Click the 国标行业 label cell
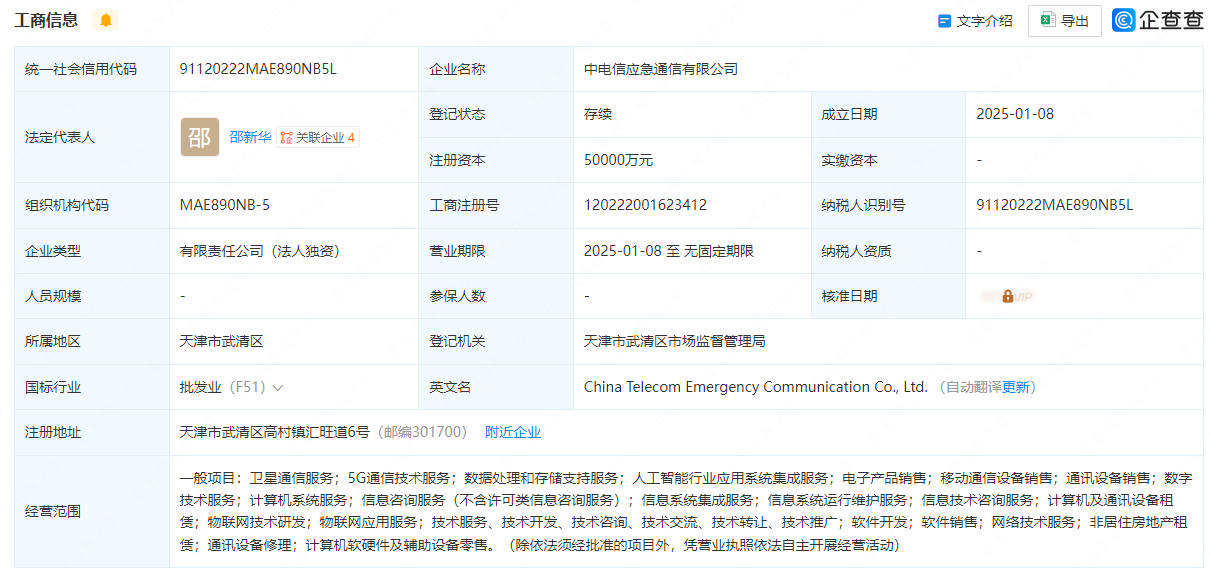1210x568 pixels. 92,387
